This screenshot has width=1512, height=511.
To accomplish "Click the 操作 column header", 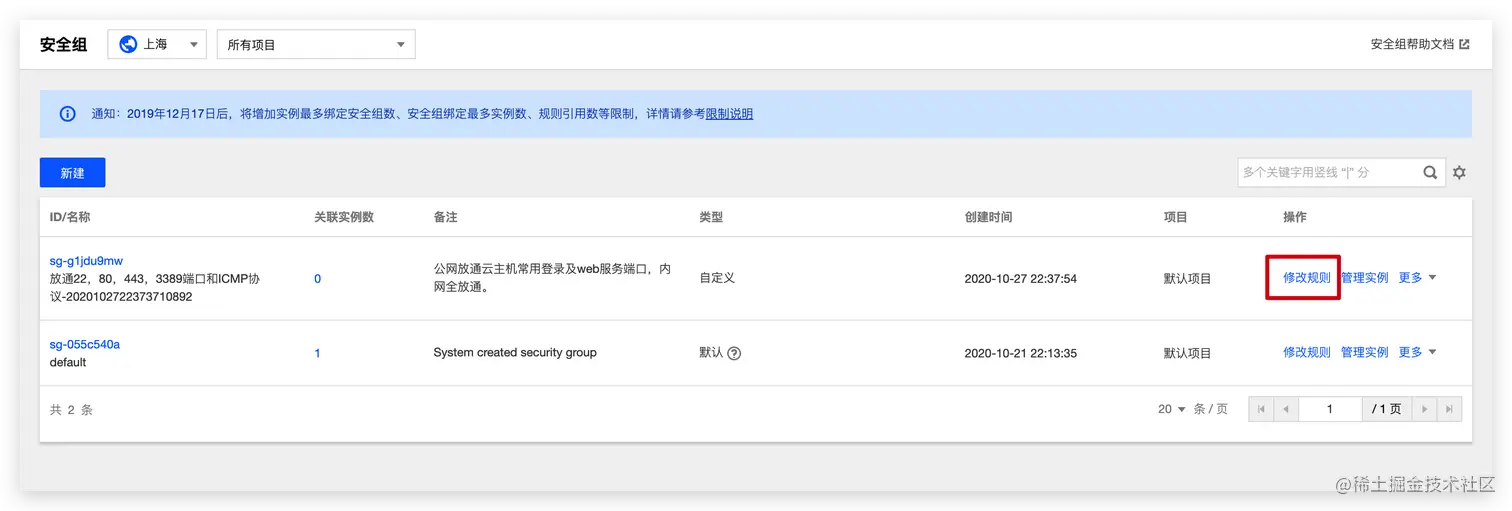I will point(1295,217).
